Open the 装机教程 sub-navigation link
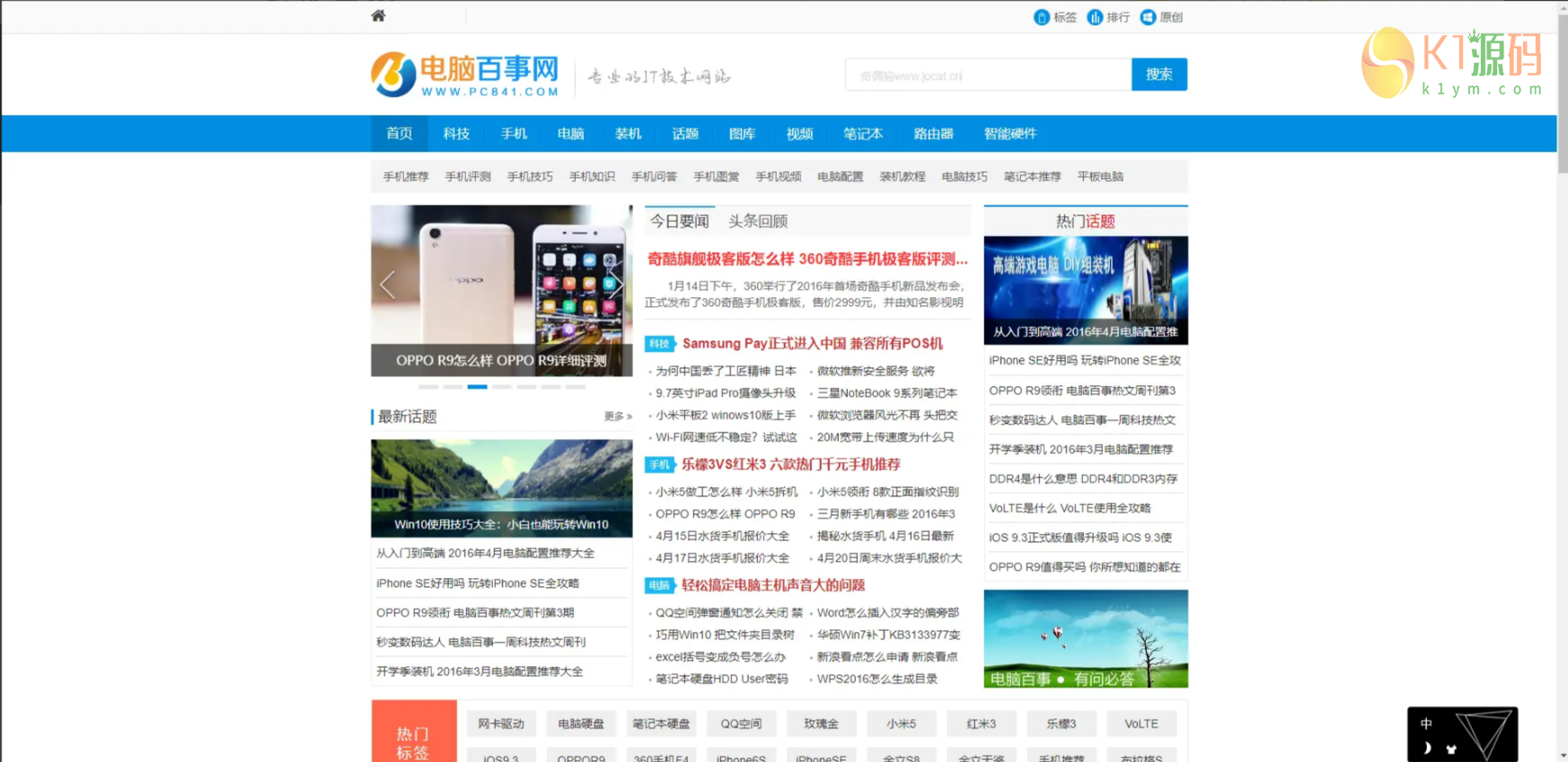1568x762 pixels. tap(902, 177)
